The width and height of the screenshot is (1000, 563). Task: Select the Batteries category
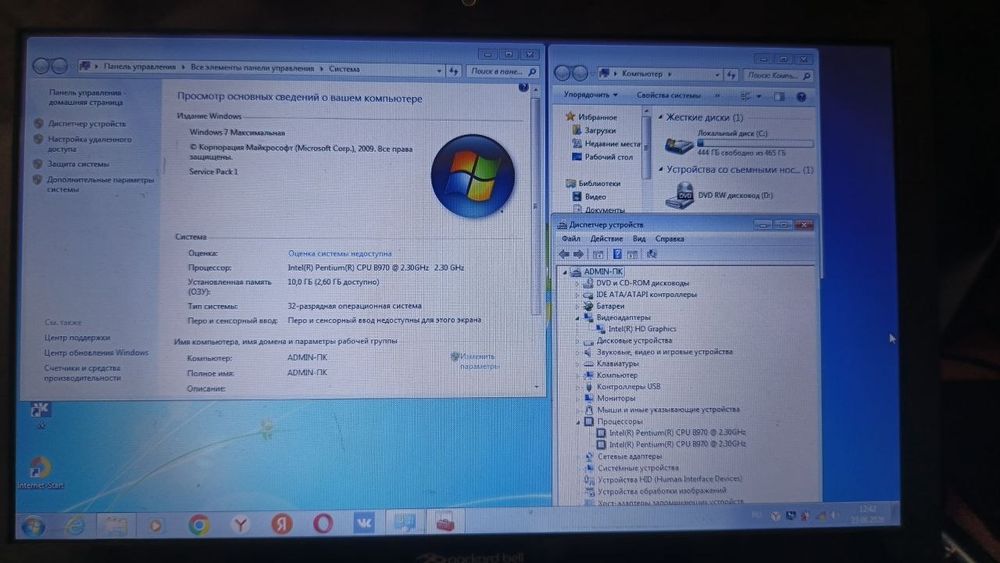610,306
